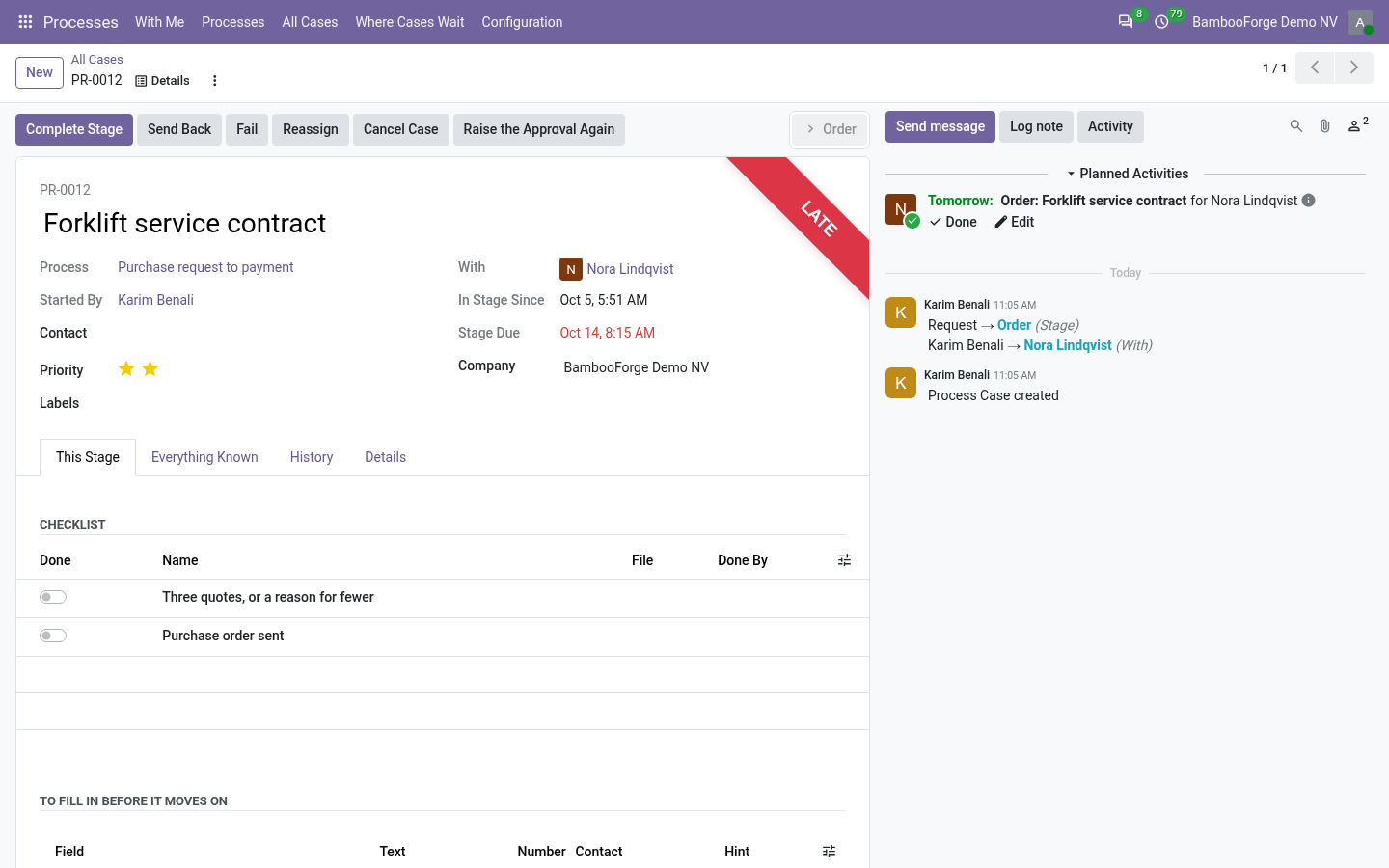Open the Configuration menu
The height and width of the screenshot is (868, 1389).
coord(522,22)
